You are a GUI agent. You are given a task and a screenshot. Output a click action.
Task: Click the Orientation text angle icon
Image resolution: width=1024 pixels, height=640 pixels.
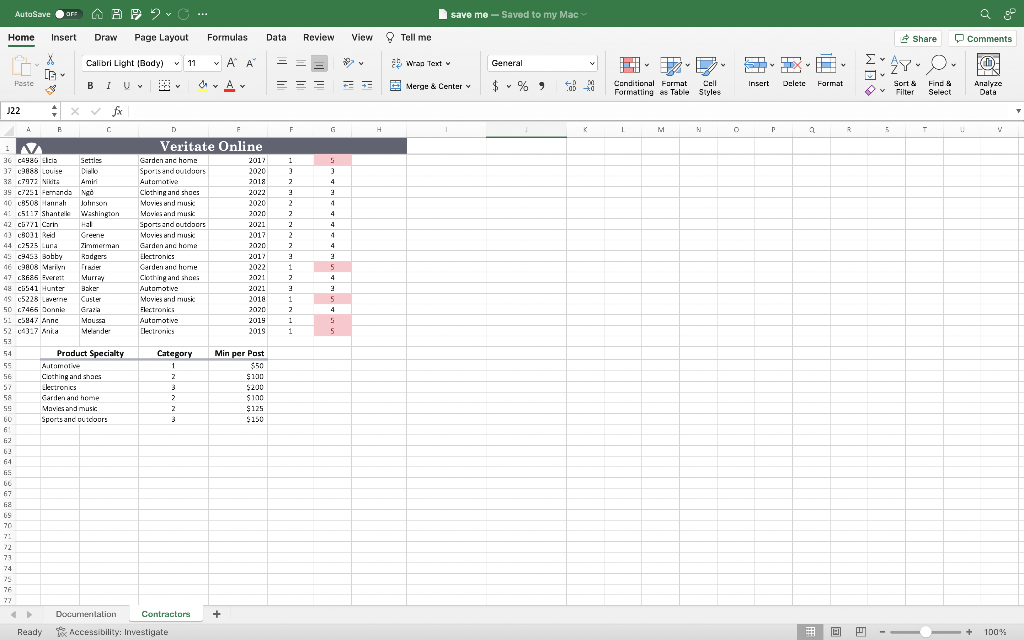tap(349, 63)
